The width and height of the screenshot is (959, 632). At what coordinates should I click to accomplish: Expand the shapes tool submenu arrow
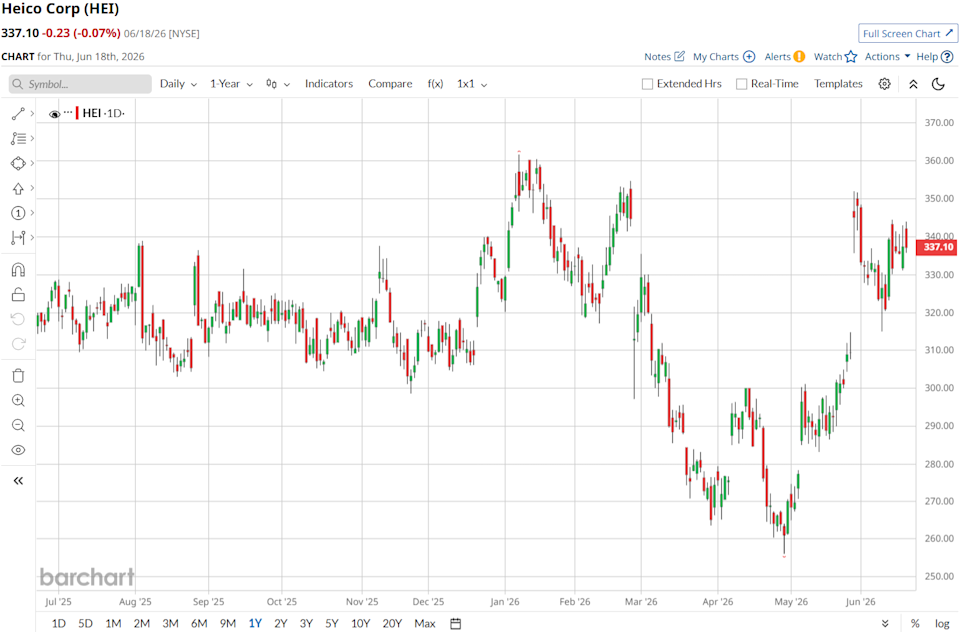click(x=32, y=163)
